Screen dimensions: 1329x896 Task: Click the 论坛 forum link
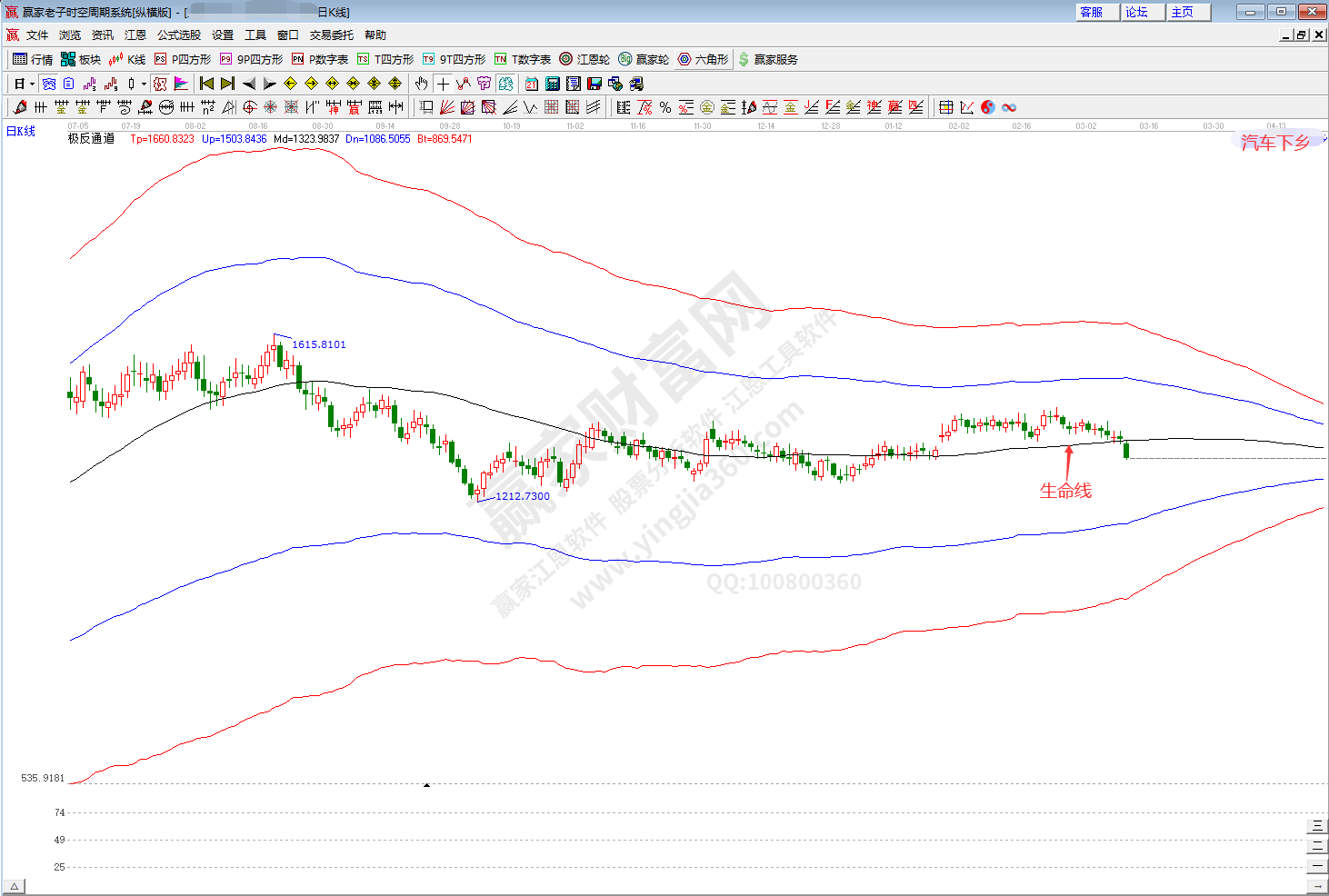click(x=1136, y=12)
